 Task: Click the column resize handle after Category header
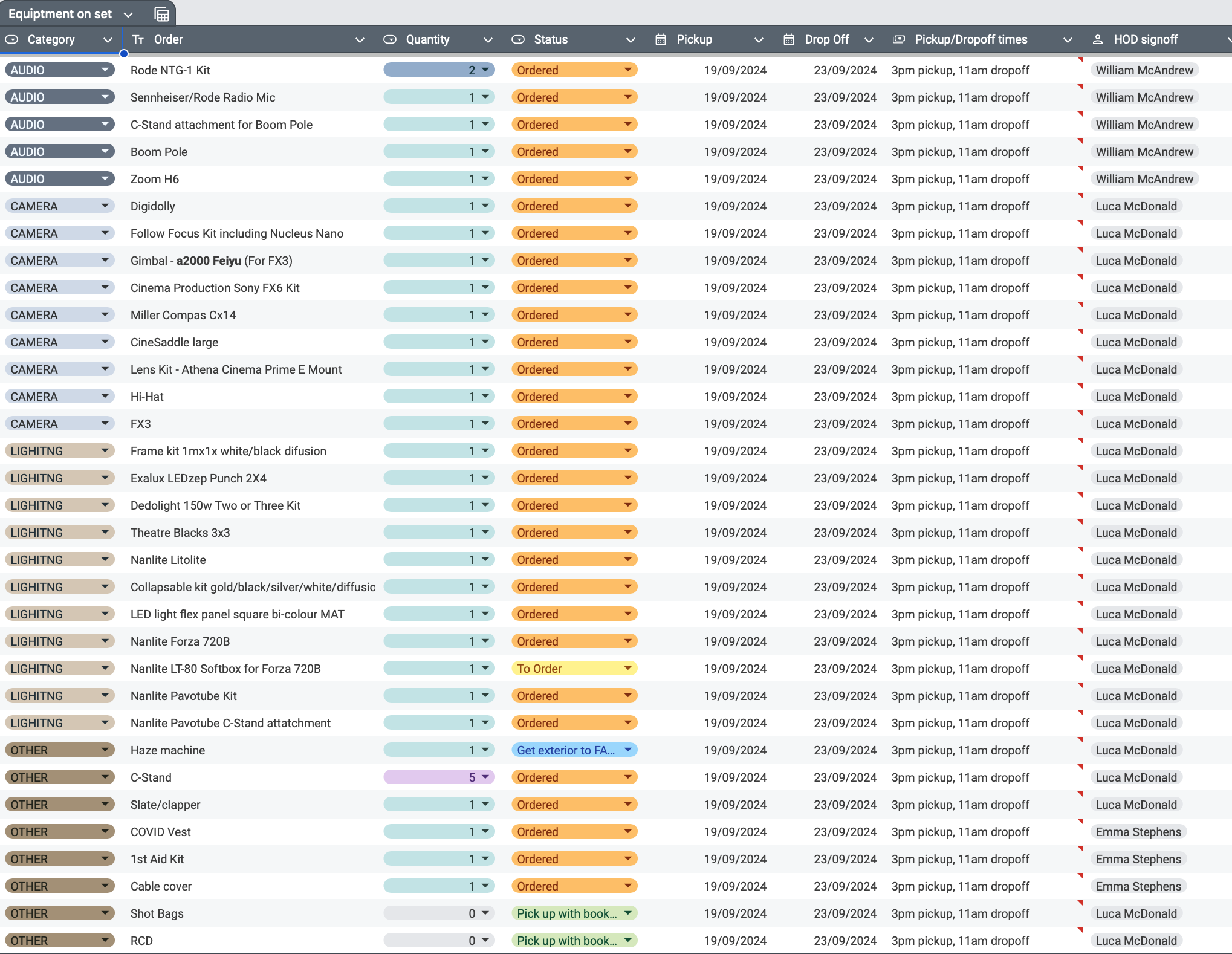[x=123, y=53]
